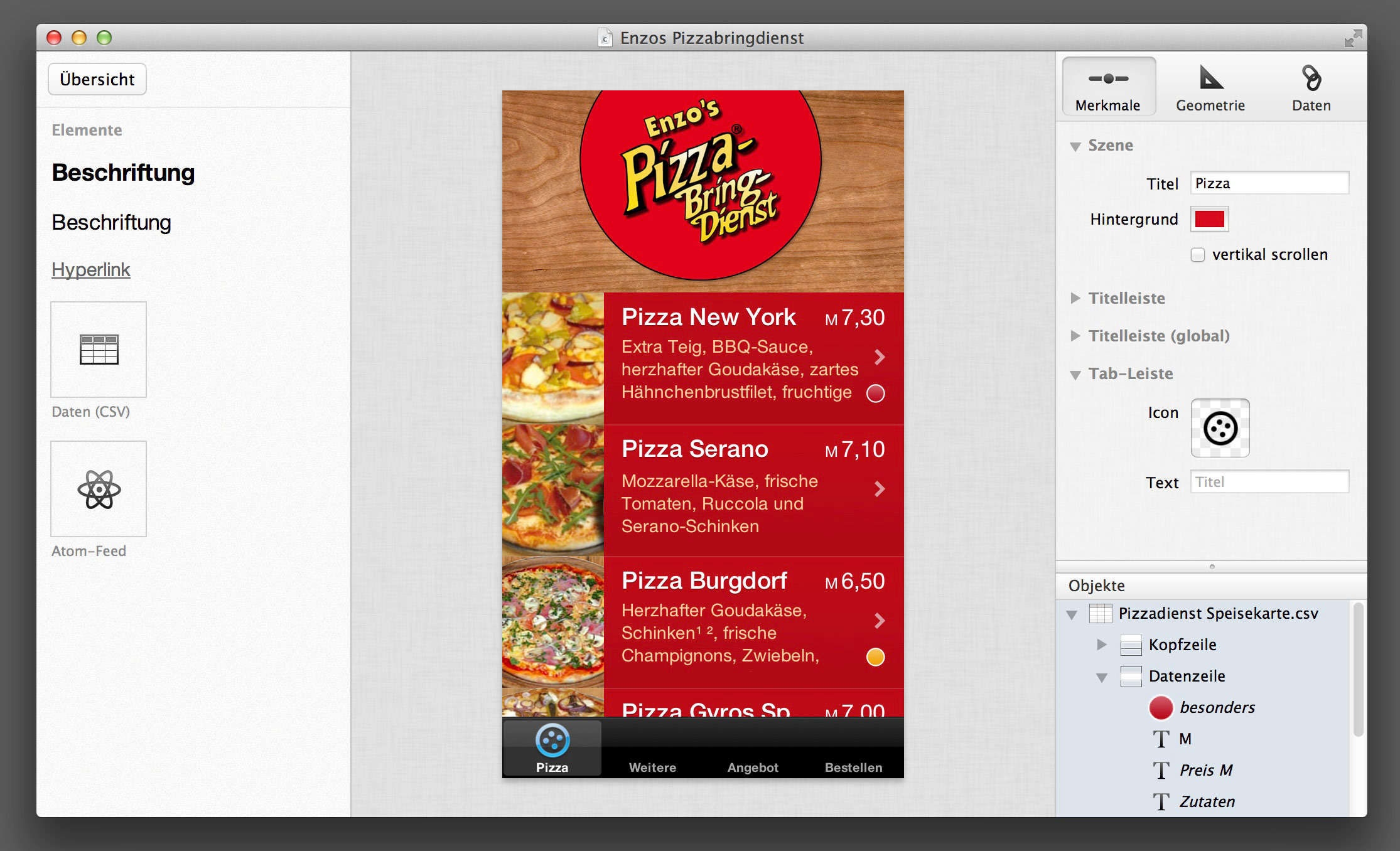Click the document icon in the title bar
This screenshot has height=851, width=1400.
tap(605, 38)
